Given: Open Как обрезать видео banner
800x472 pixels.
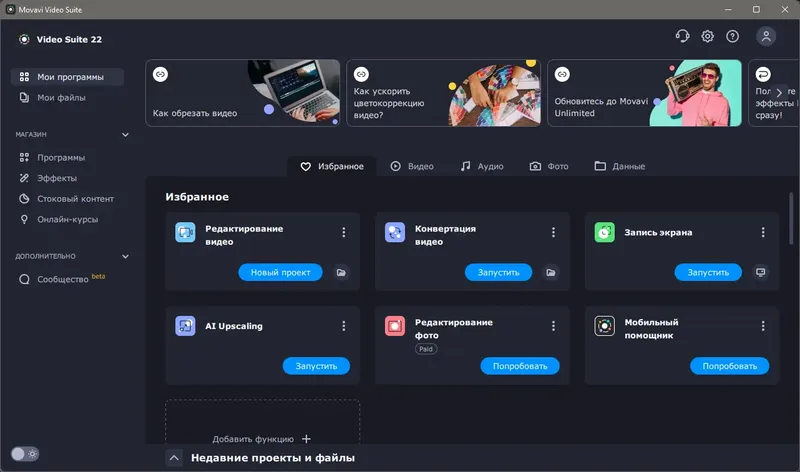Looking at the screenshot, I should [x=242, y=93].
